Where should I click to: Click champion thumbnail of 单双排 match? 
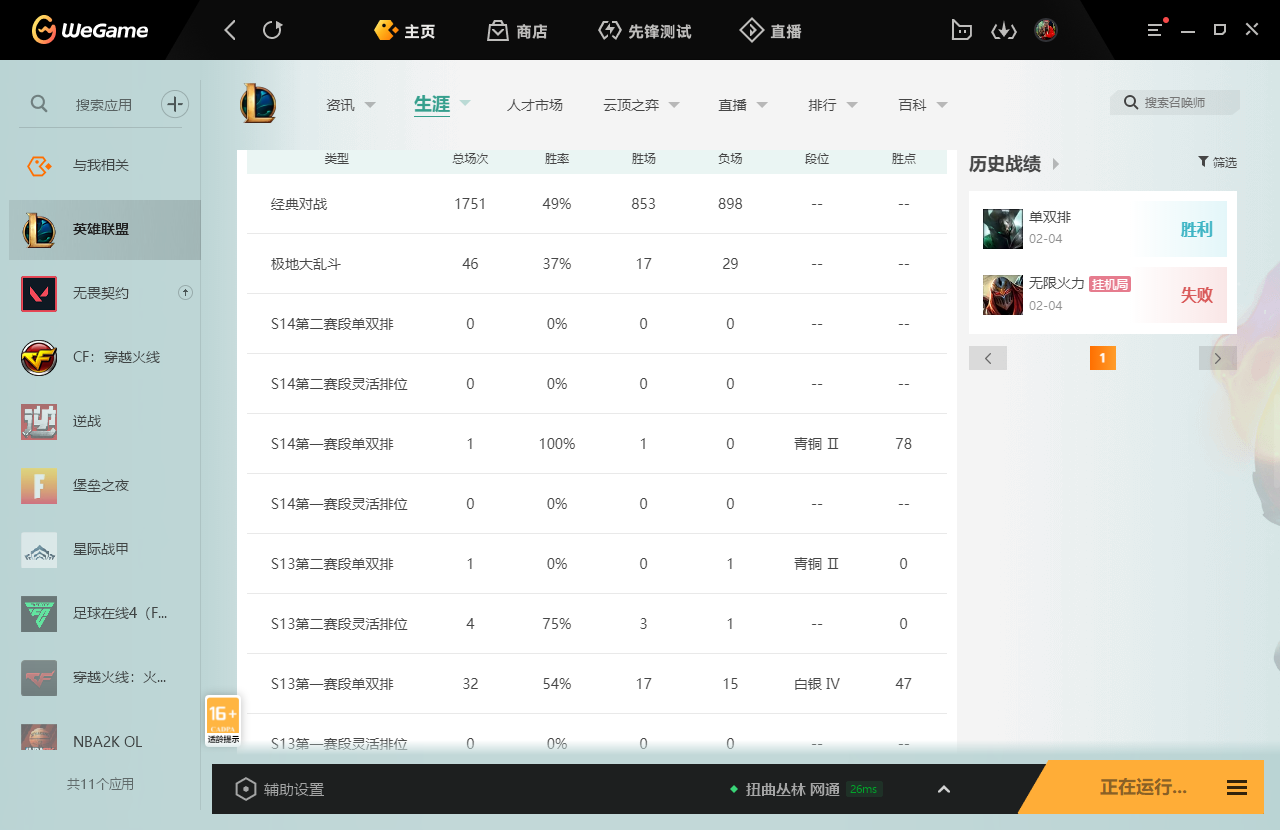tap(1002, 229)
